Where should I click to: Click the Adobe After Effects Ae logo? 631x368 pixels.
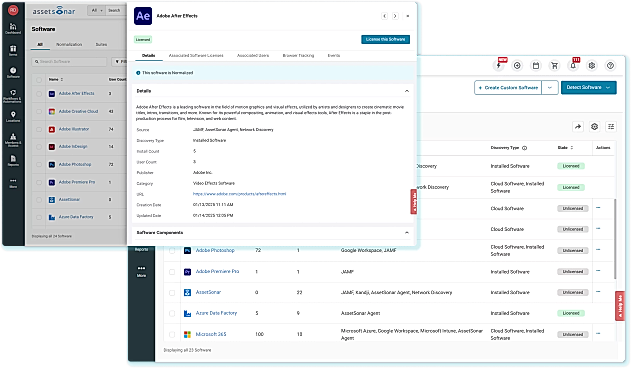[143, 16]
